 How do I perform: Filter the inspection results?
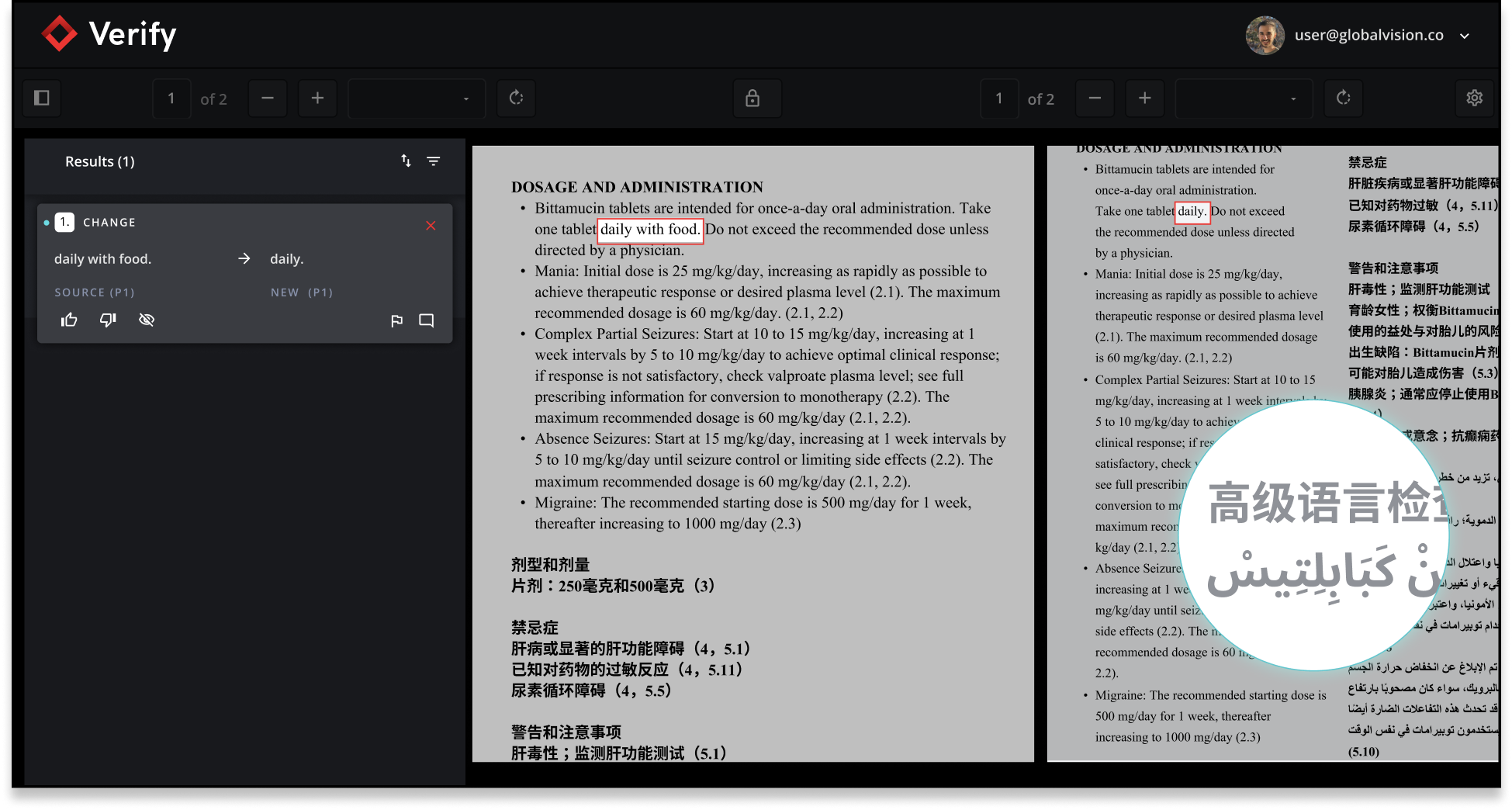(433, 161)
